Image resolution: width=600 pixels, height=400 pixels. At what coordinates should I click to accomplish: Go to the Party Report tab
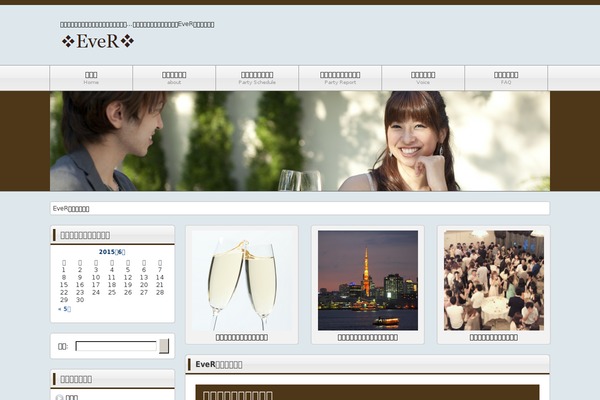point(340,78)
